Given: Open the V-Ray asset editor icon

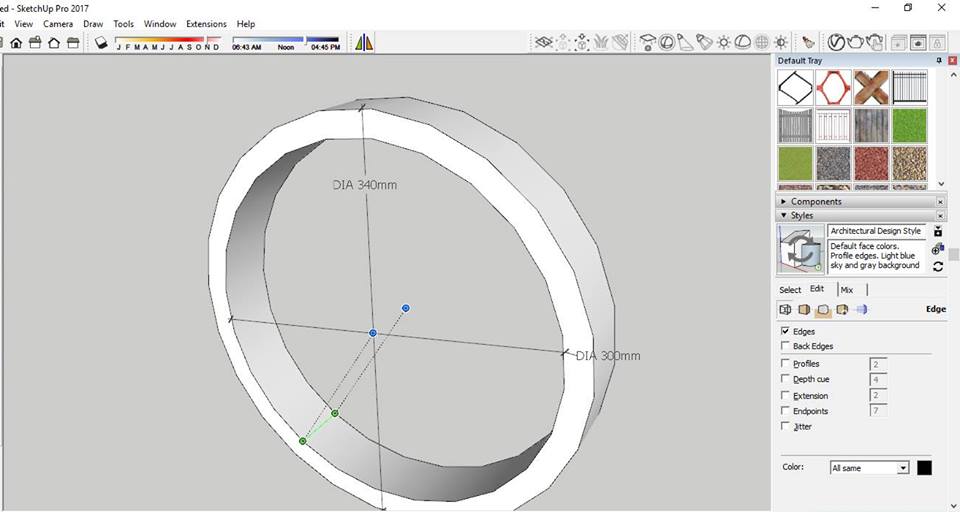Looking at the screenshot, I should click(x=836, y=42).
